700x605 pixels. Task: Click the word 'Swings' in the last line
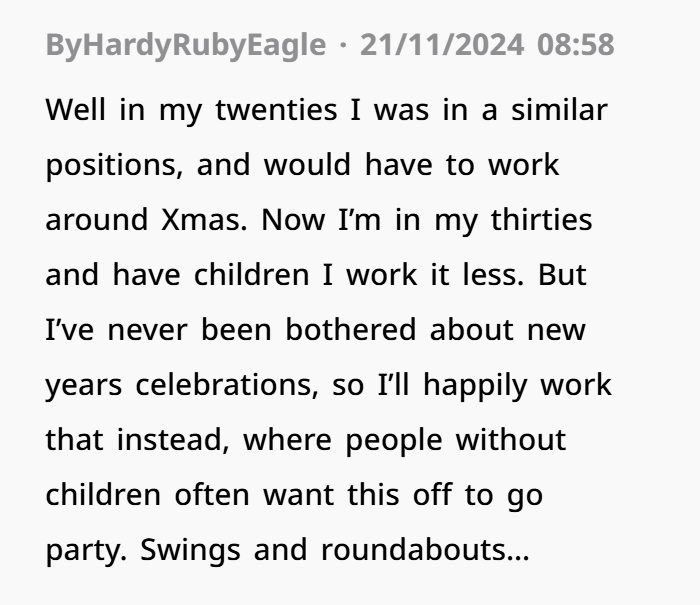pos(190,551)
